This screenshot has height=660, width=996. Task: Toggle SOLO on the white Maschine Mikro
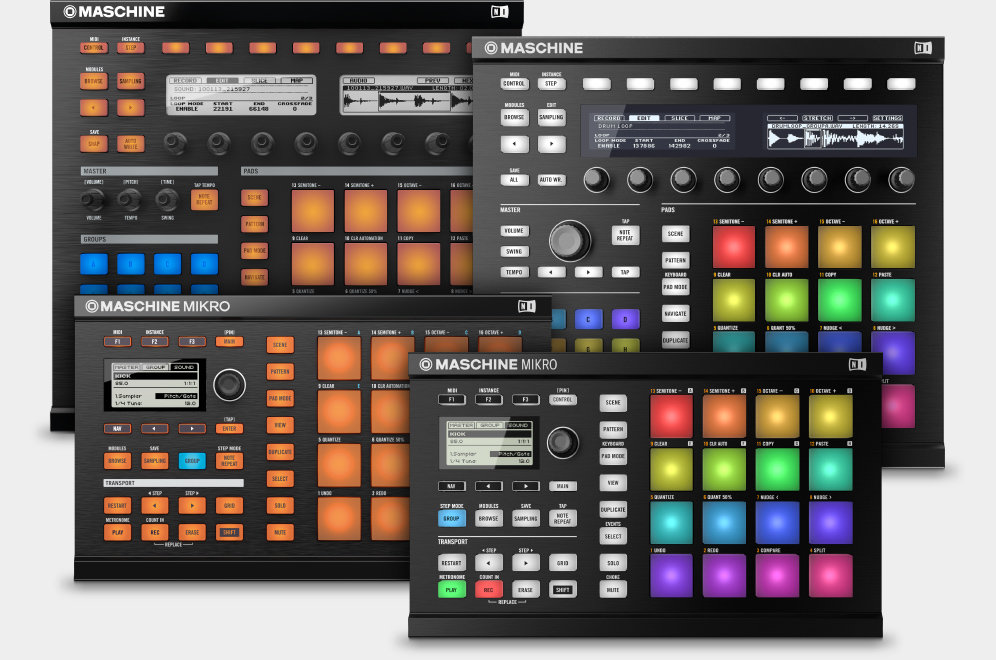tap(613, 563)
